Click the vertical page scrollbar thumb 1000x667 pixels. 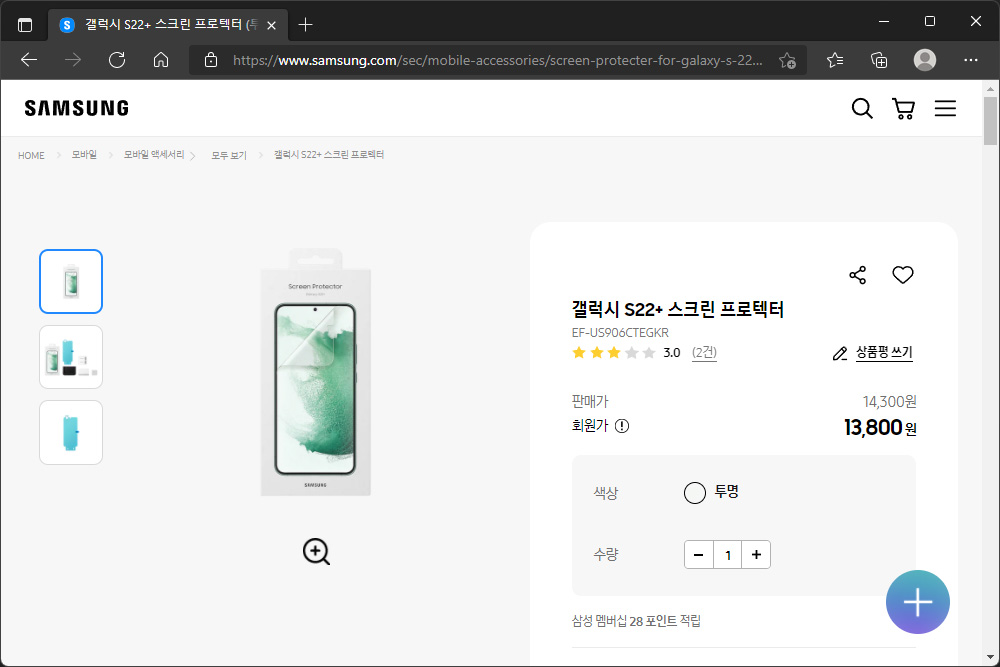coord(990,121)
